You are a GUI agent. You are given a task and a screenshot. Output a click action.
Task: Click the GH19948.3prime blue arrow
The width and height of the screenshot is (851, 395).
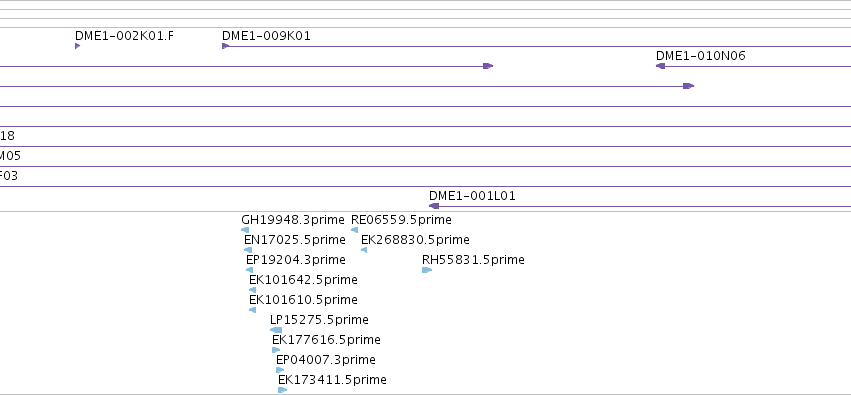tap(245, 230)
